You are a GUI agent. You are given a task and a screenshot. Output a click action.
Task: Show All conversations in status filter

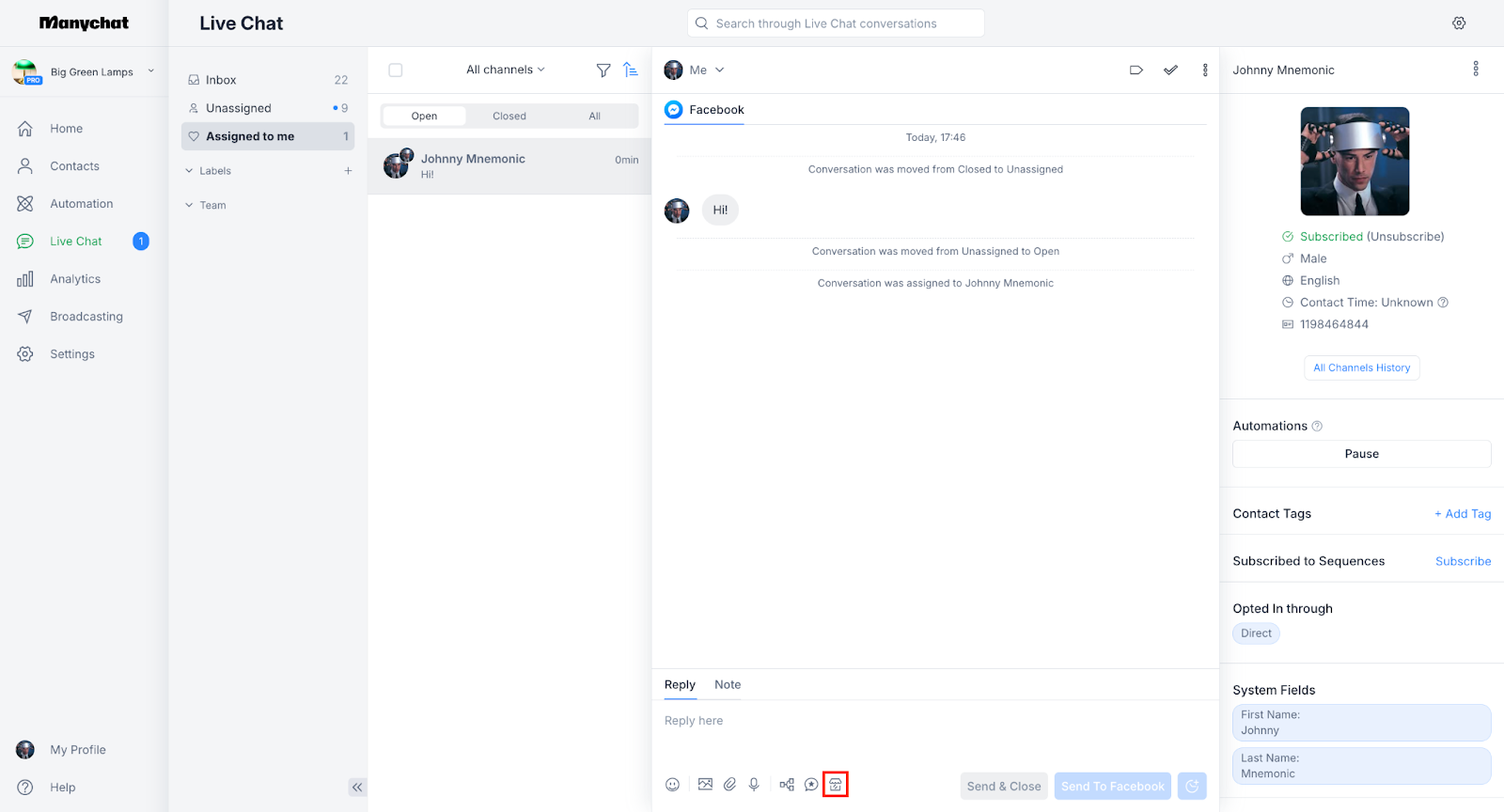[x=594, y=117]
